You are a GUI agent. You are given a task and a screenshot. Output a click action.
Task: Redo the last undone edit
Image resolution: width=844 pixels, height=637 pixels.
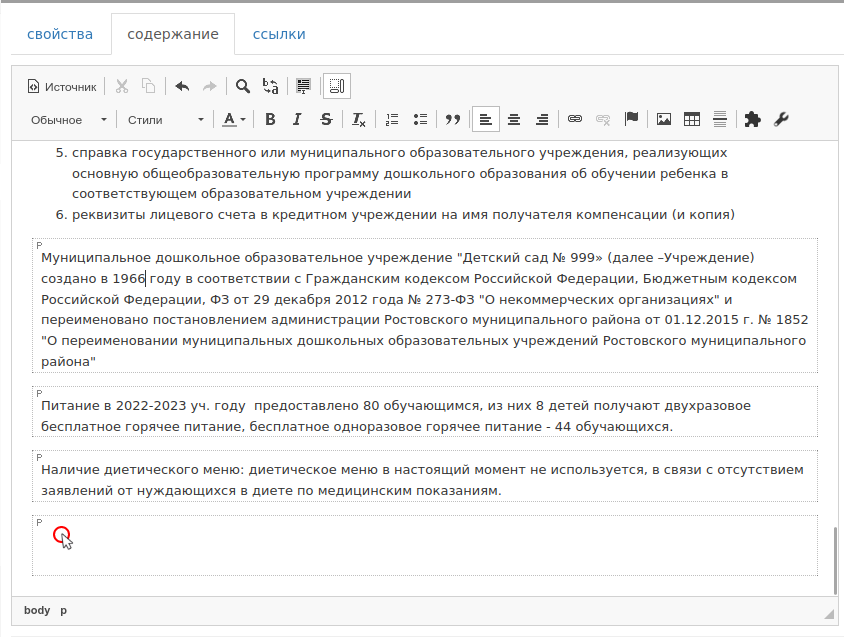209,86
